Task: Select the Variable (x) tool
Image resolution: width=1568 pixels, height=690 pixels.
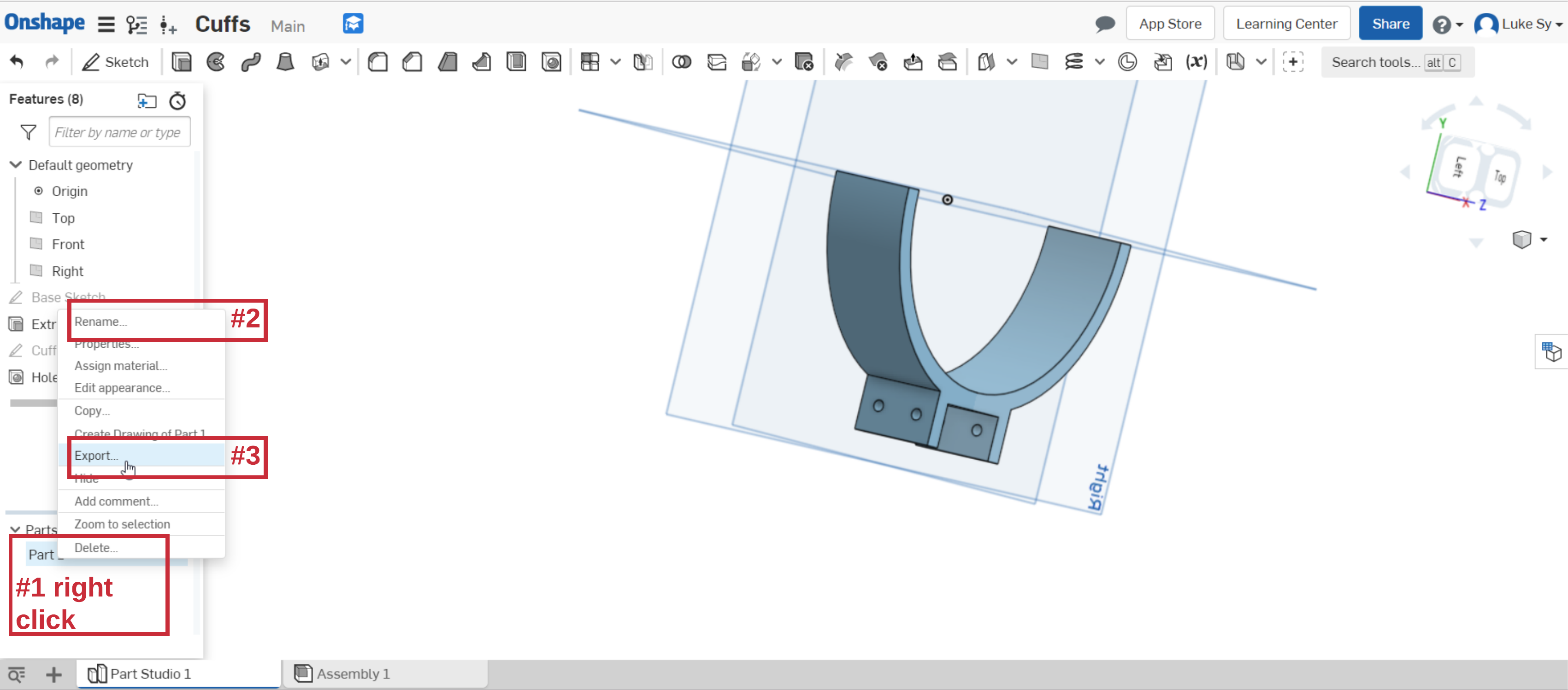Action: point(1196,62)
